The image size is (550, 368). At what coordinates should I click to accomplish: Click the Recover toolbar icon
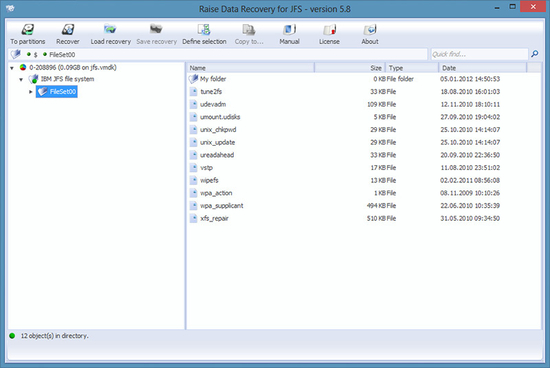(x=68, y=30)
